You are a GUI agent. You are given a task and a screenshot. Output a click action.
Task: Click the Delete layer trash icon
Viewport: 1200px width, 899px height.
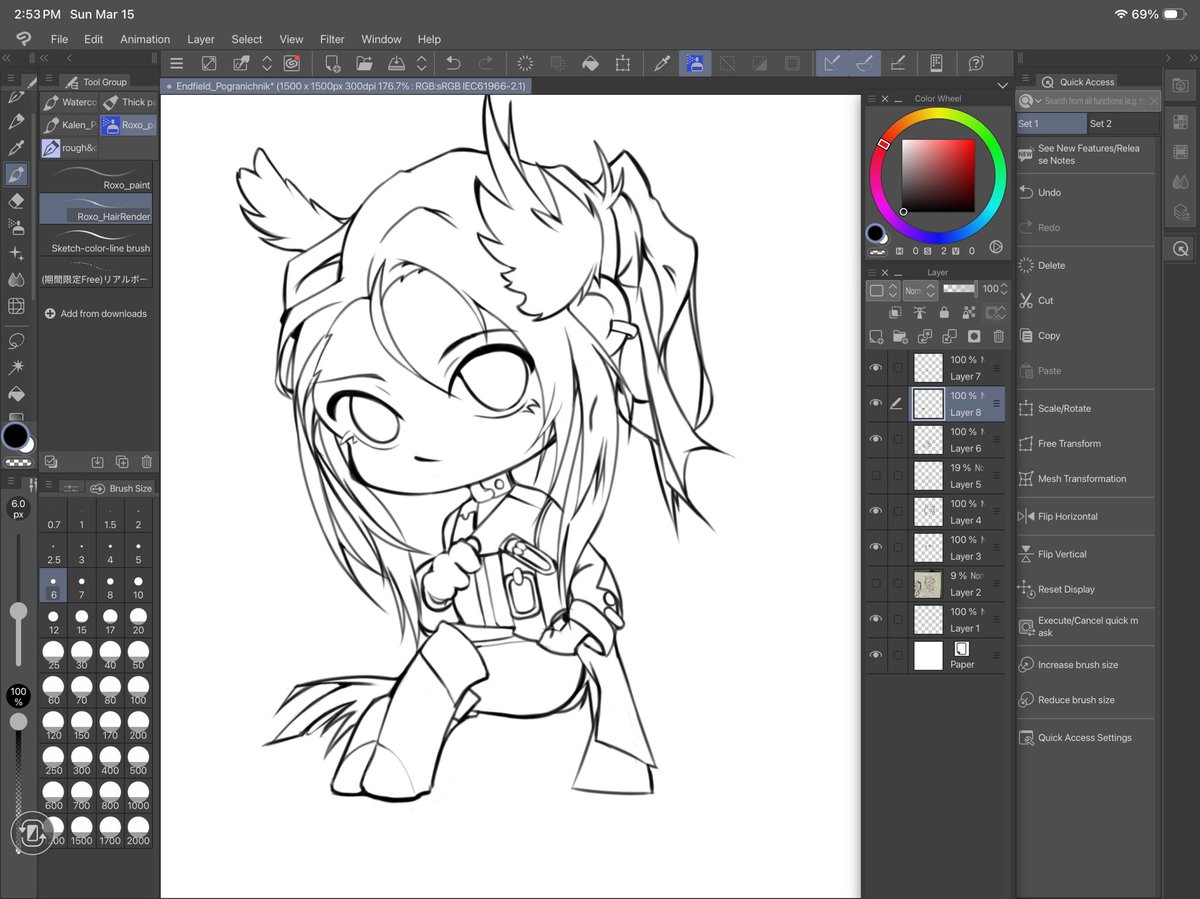pyautogui.click(x=998, y=337)
